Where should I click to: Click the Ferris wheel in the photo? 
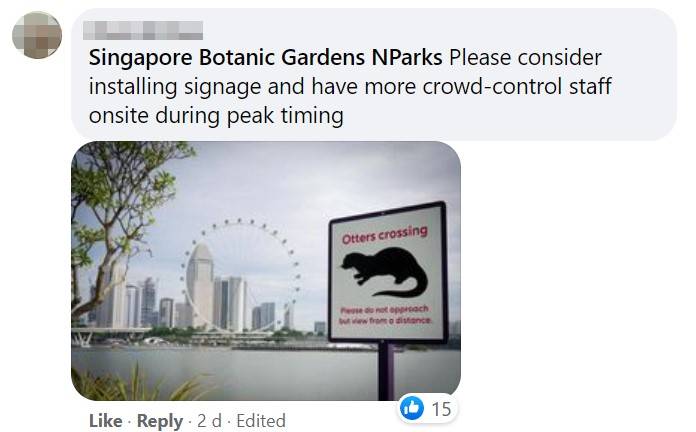tap(240, 275)
